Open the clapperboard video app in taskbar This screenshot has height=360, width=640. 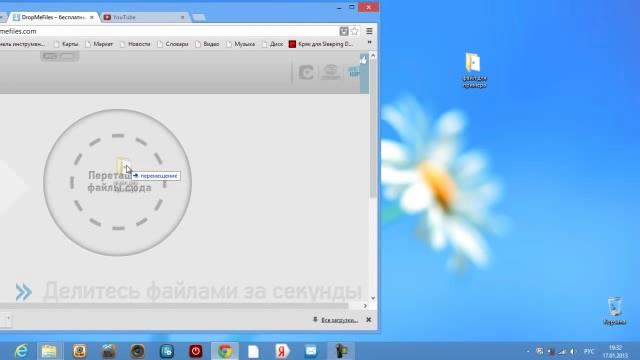click(x=109, y=351)
